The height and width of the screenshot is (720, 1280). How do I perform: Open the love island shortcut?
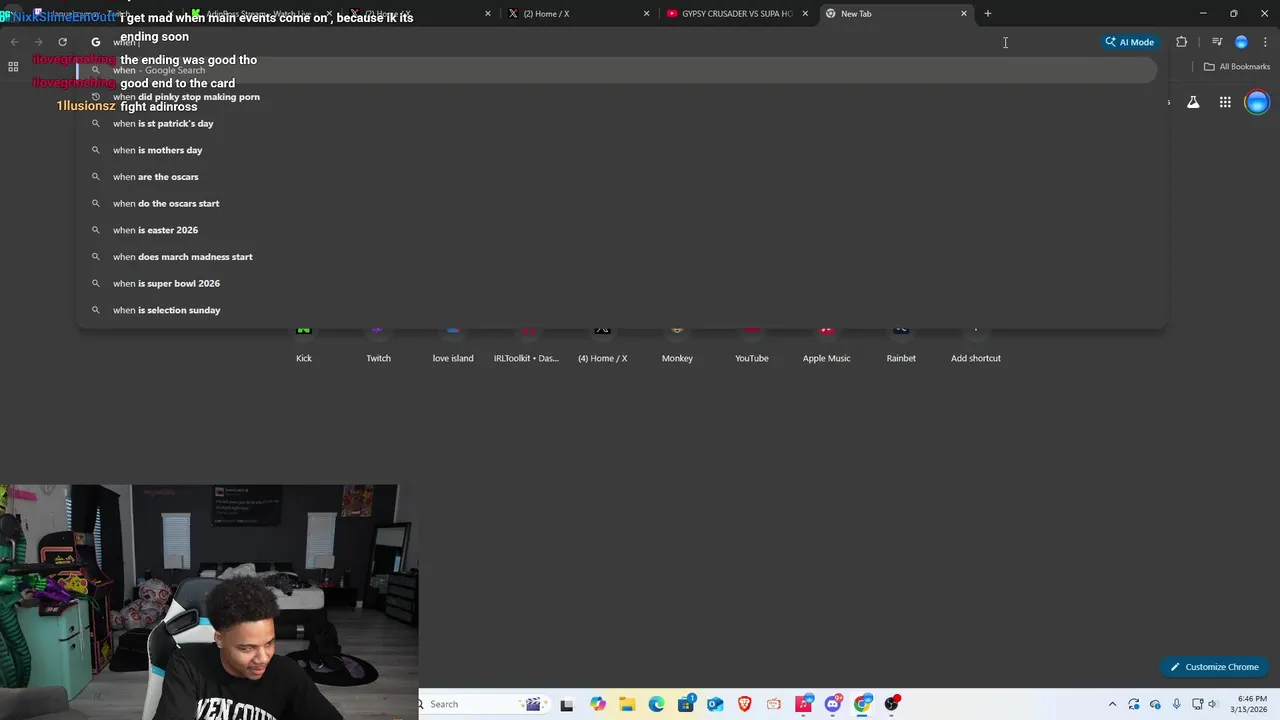(453, 344)
